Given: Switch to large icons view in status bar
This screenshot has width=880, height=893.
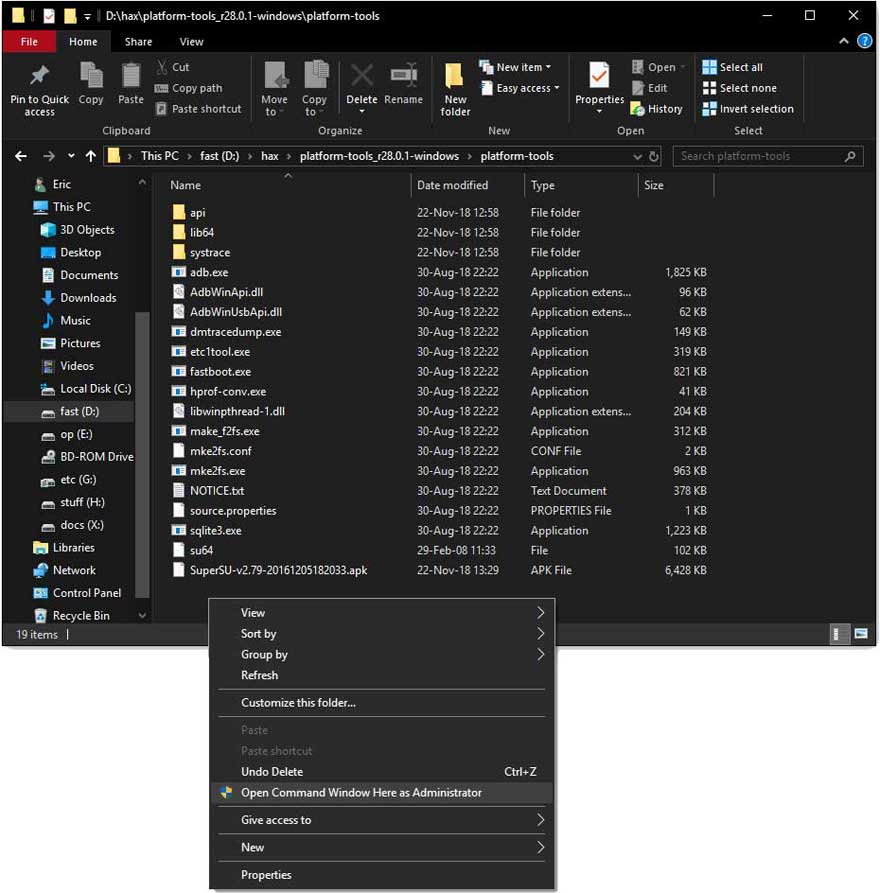Looking at the screenshot, I should click(x=861, y=634).
